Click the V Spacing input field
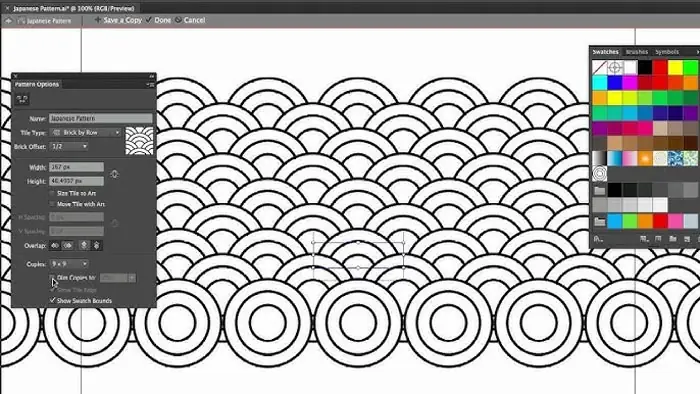Screen dimensions: 700x394 [x=76, y=231]
